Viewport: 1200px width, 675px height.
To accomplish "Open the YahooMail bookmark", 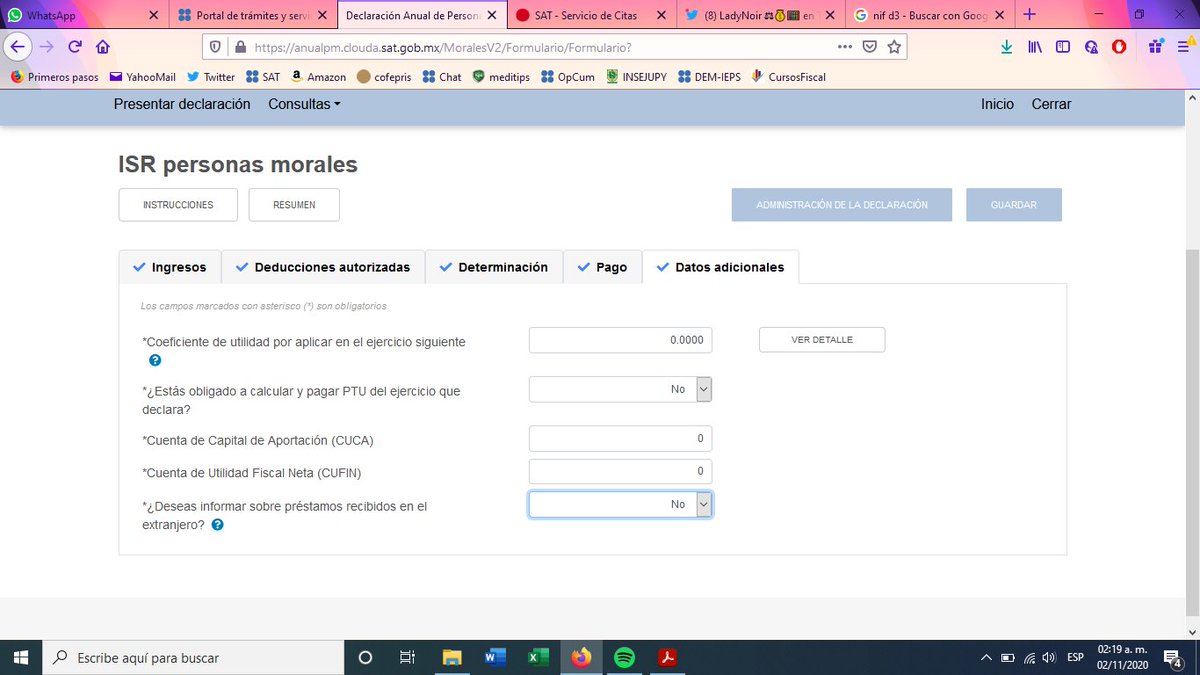I will 143,77.
